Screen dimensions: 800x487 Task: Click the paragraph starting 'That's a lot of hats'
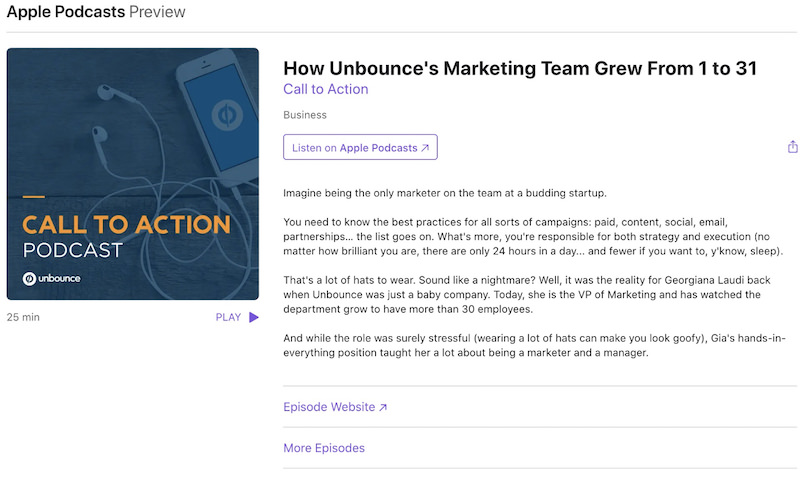point(527,295)
